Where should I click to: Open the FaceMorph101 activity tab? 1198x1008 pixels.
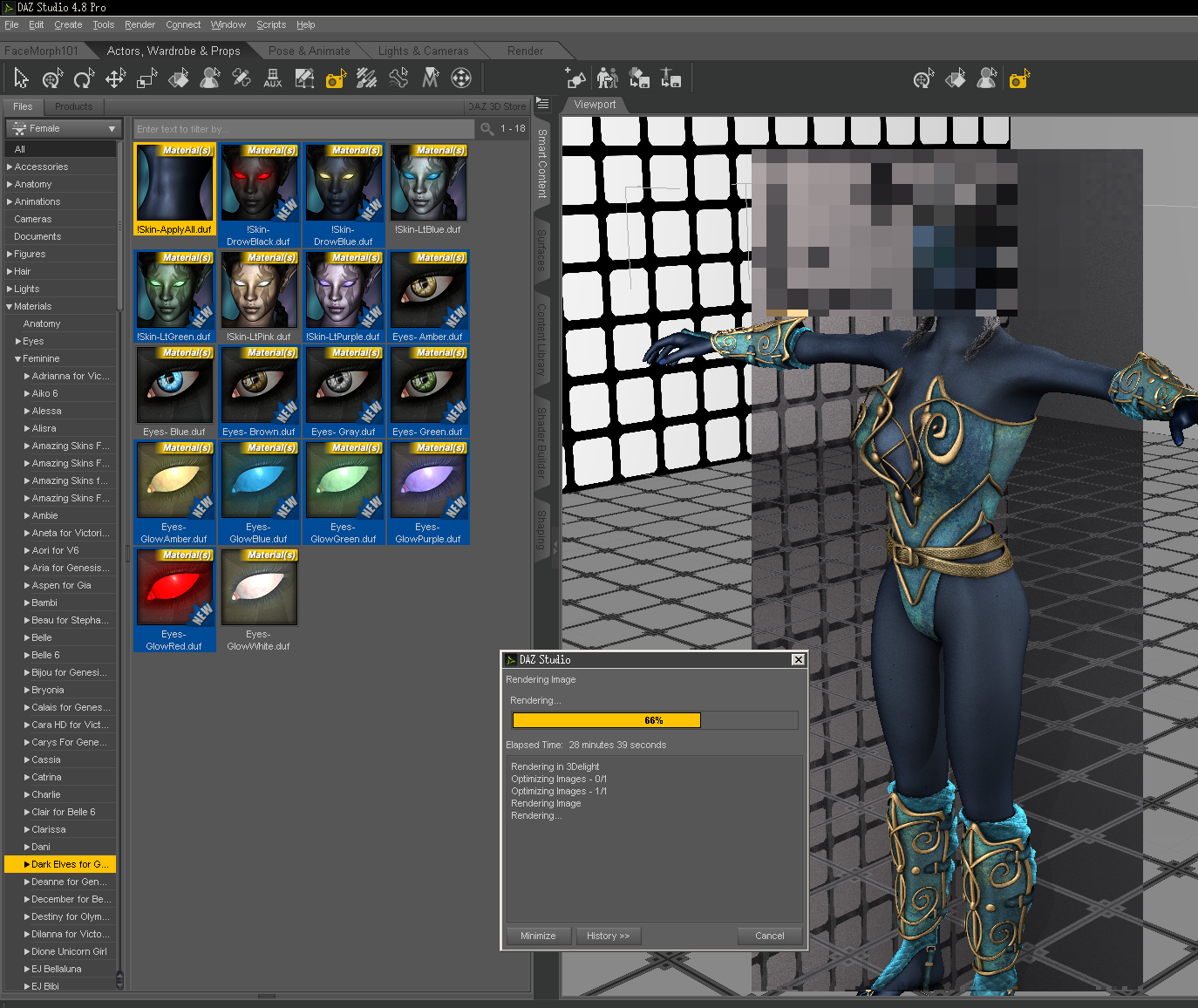pyautogui.click(x=42, y=51)
